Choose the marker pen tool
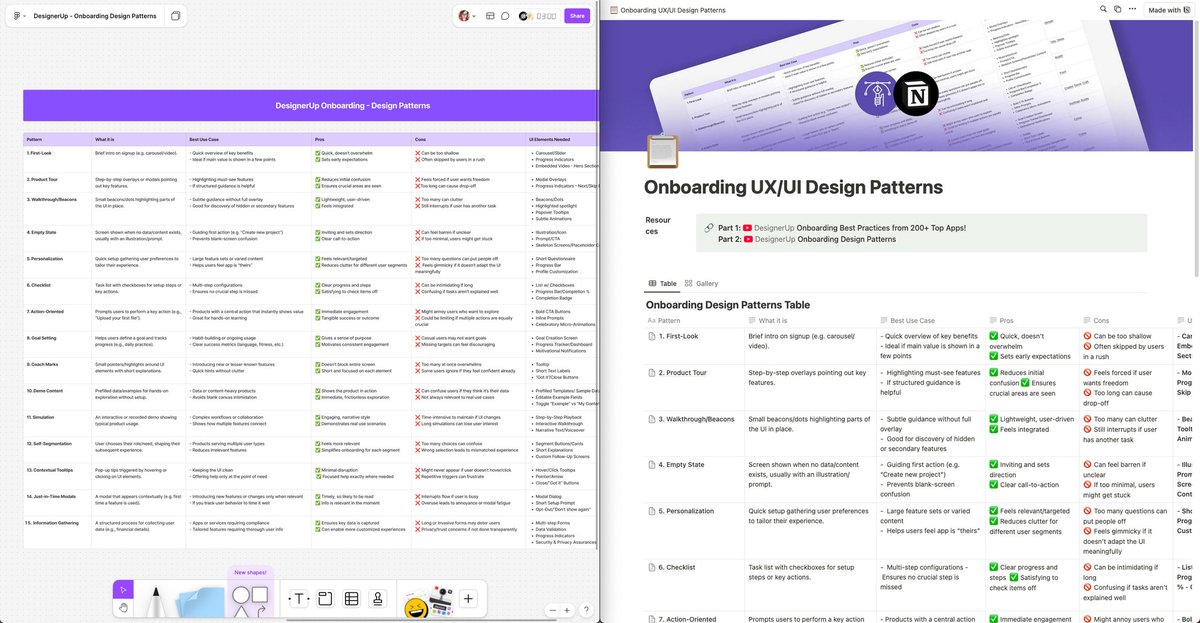 (158, 603)
